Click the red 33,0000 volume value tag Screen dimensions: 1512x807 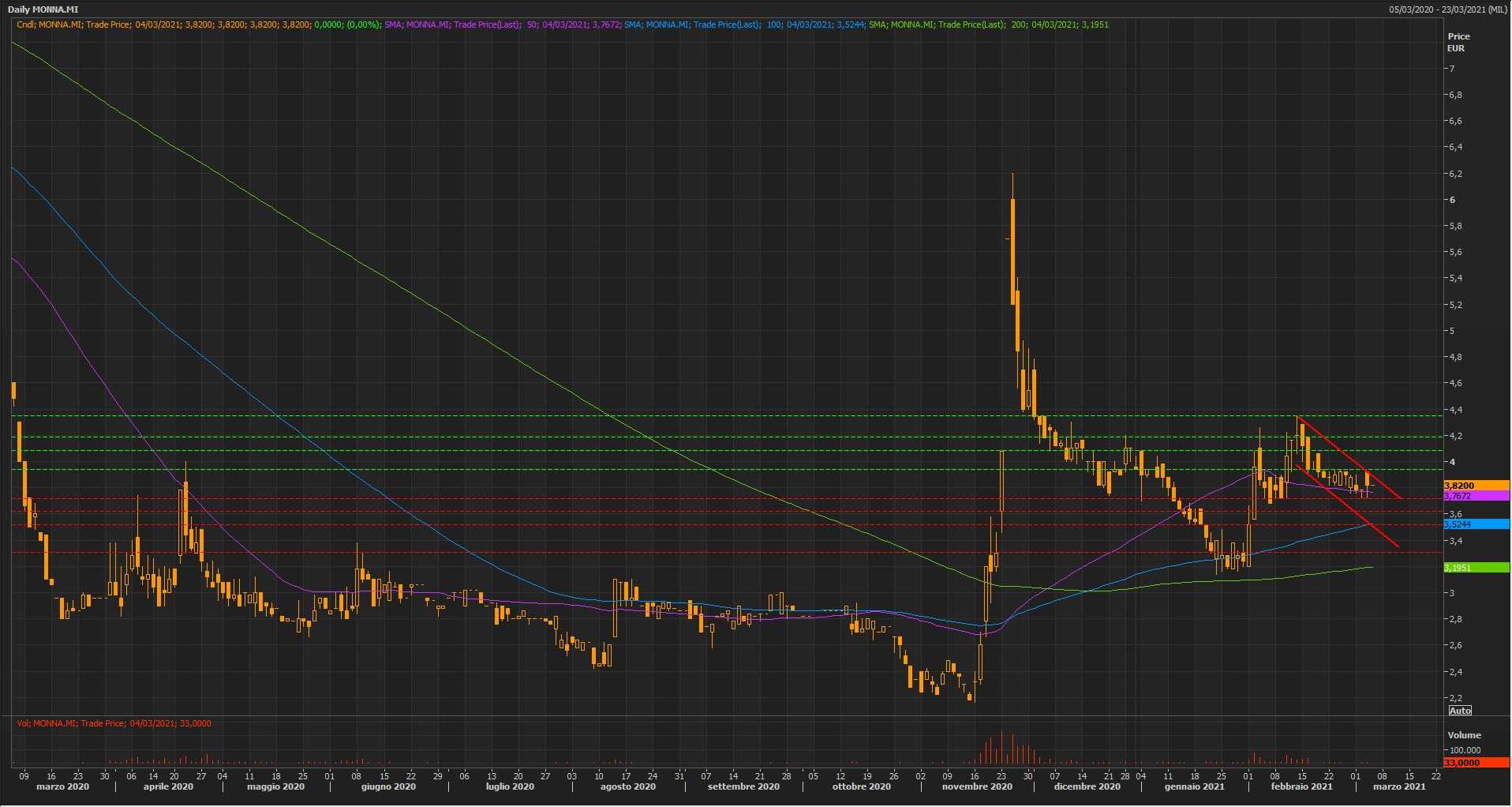(x=1475, y=763)
